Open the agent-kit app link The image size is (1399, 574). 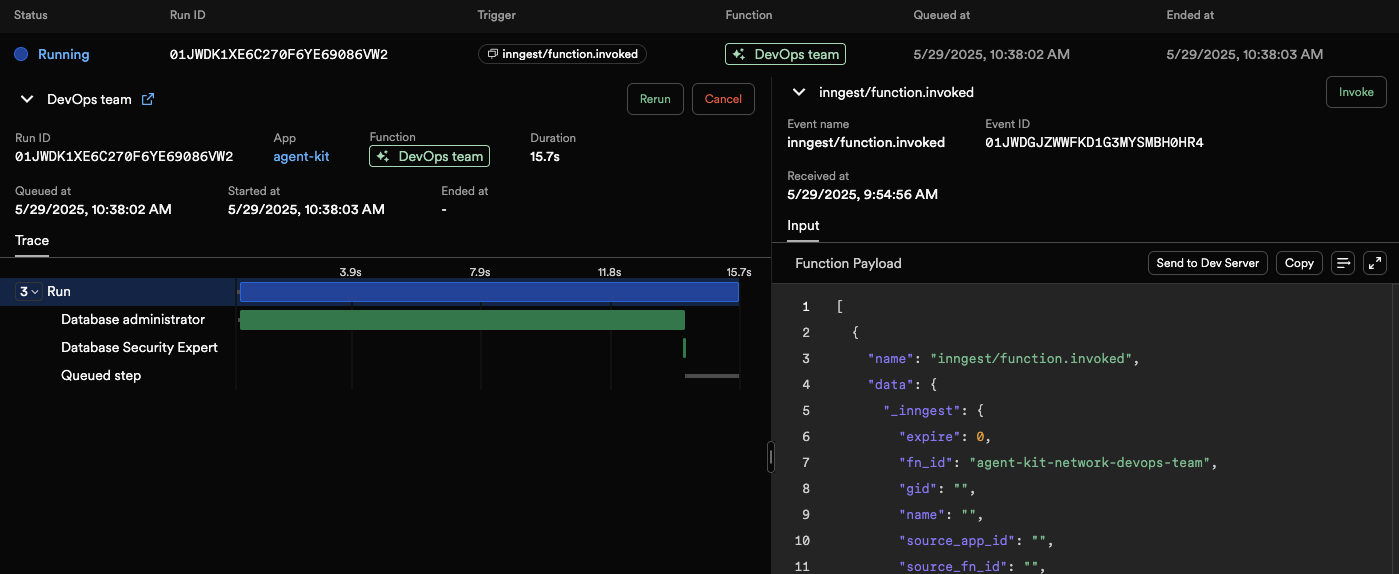[x=301, y=156]
